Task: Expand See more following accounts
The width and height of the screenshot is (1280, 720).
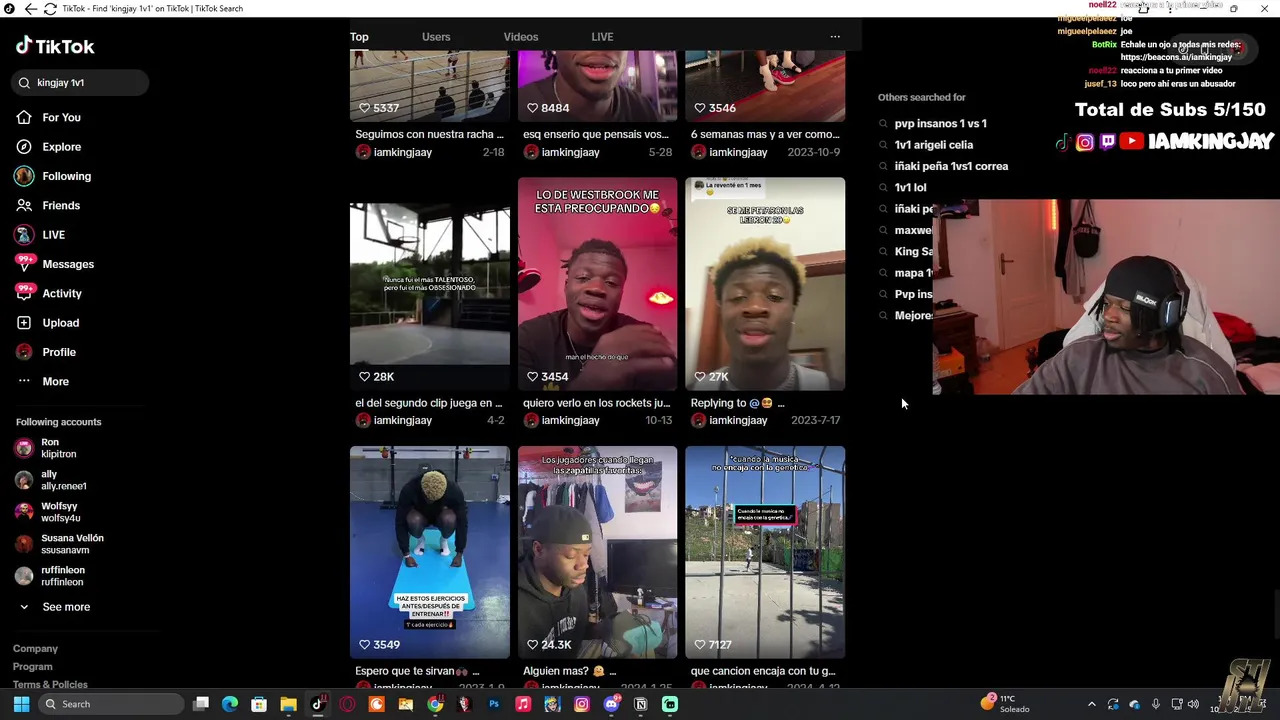Action: click(54, 607)
